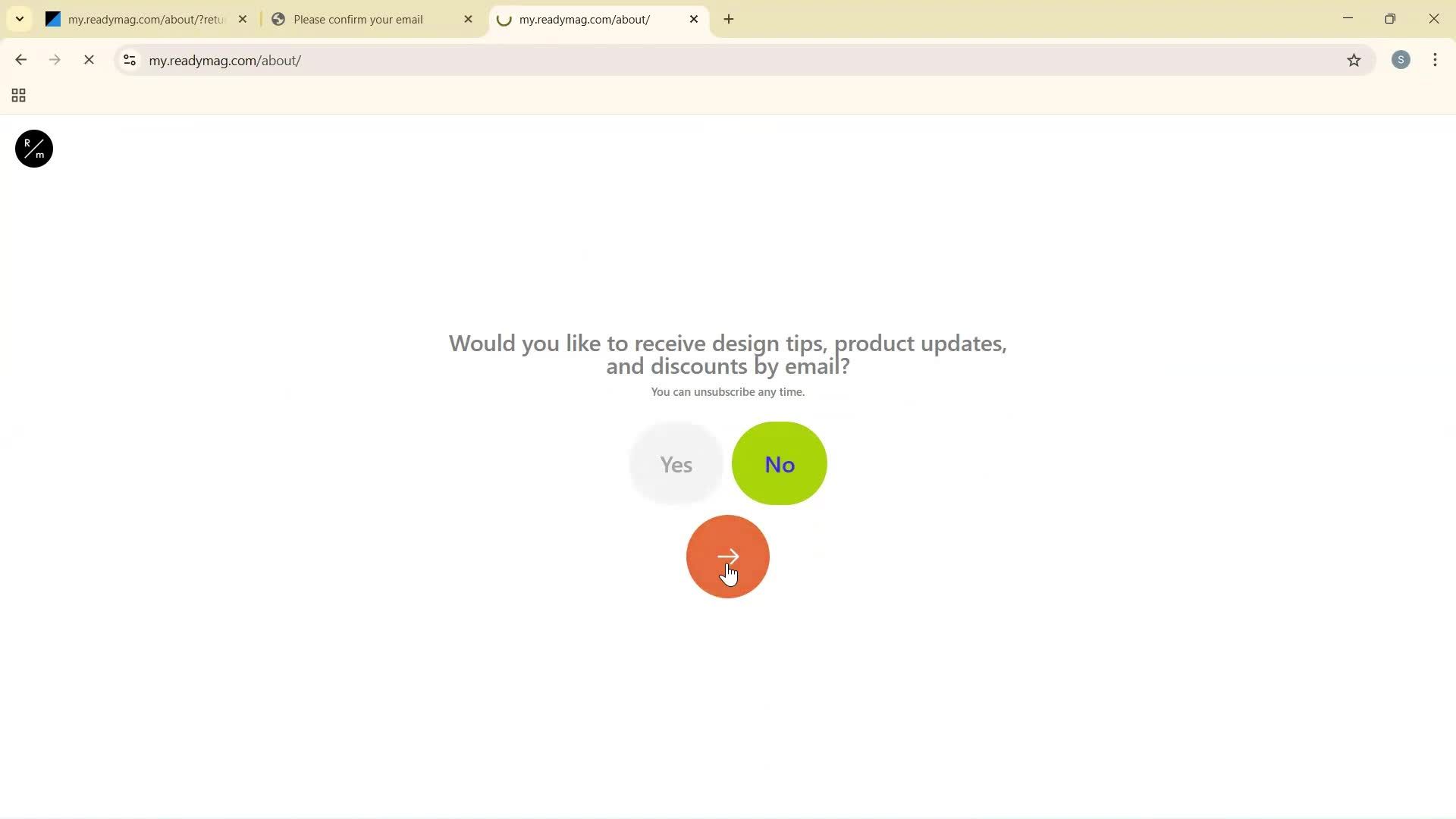The image size is (1456, 819).
Task: Open a new browser tab with the plus
Action: click(728, 19)
